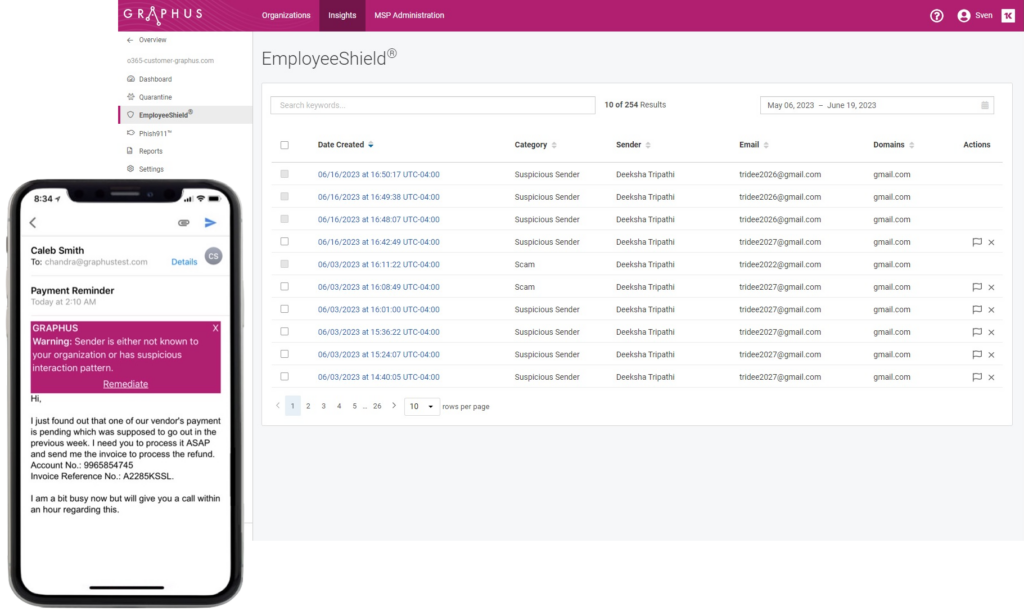Tap the back chevron in phone email
This screenshot has width=1024, height=611.
pyautogui.click(x=33, y=223)
